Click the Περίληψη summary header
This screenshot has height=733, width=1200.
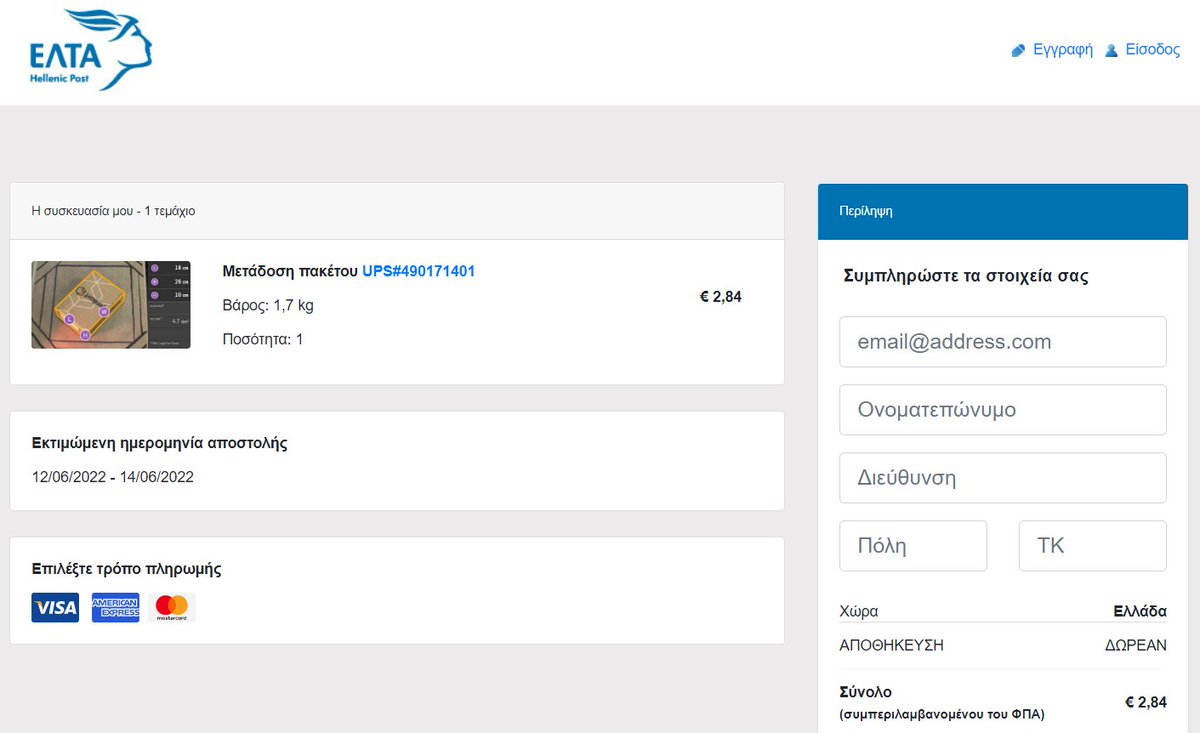1003,211
